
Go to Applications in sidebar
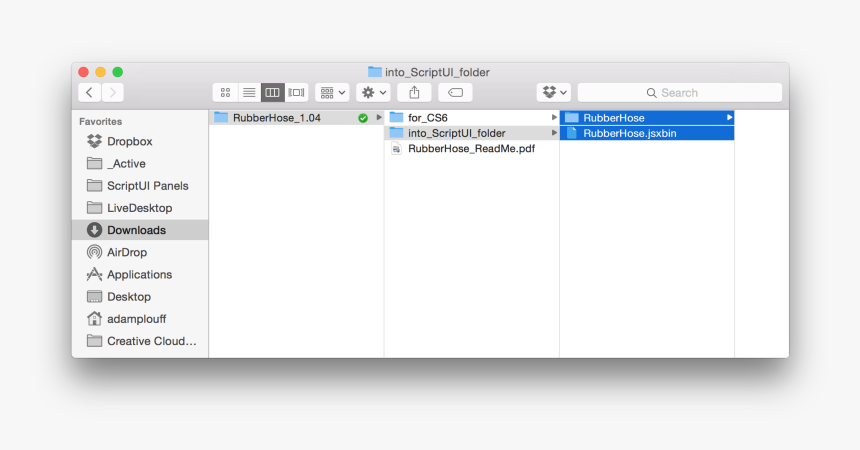140,274
